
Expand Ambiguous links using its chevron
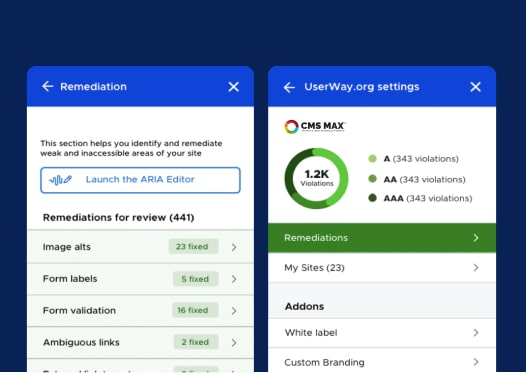click(234, 342)
